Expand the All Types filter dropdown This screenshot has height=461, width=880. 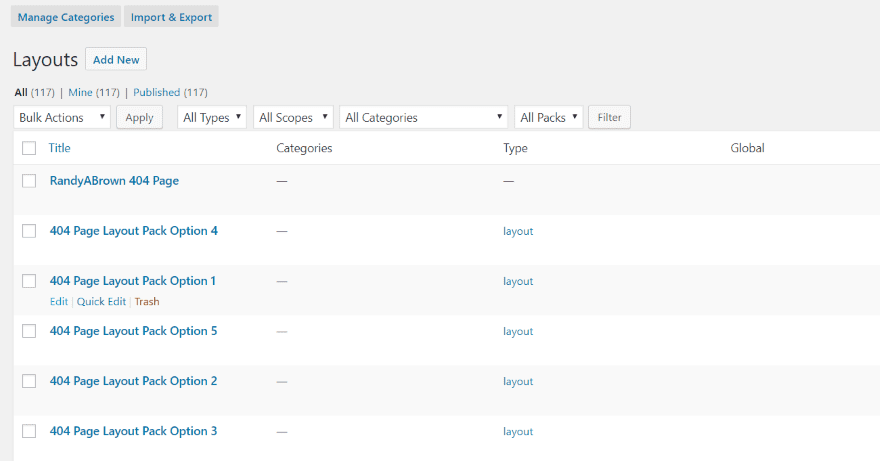[212, 117]
